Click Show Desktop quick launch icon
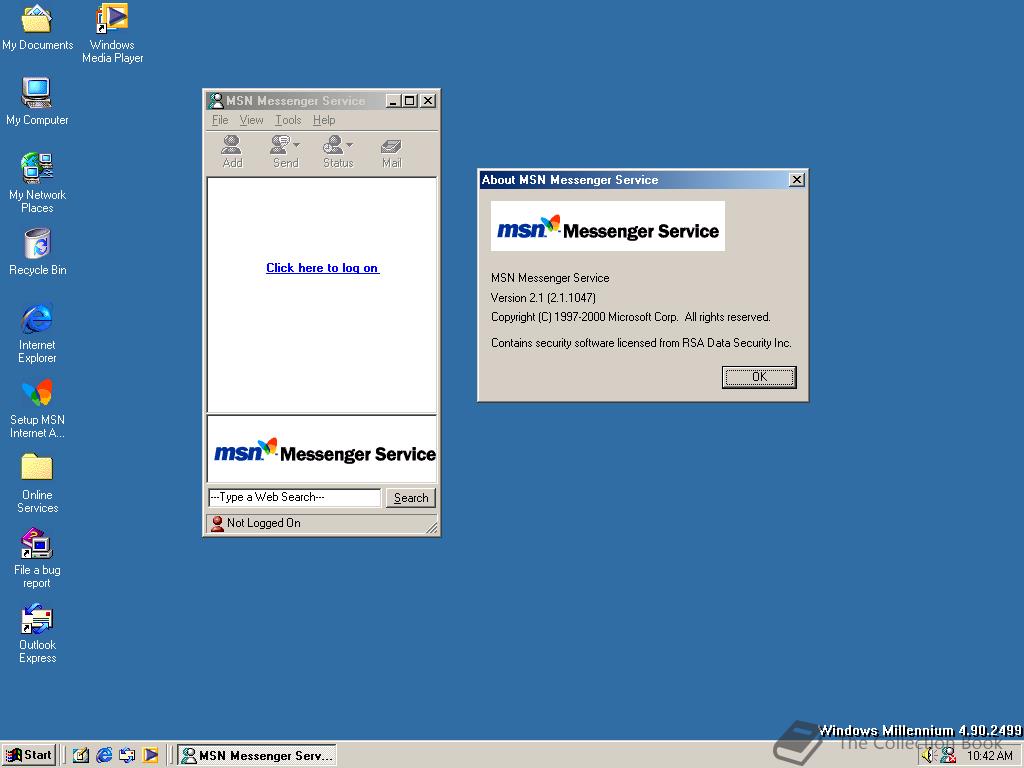The width and height of the screenshot is (1024, 768). pos(81,756)
